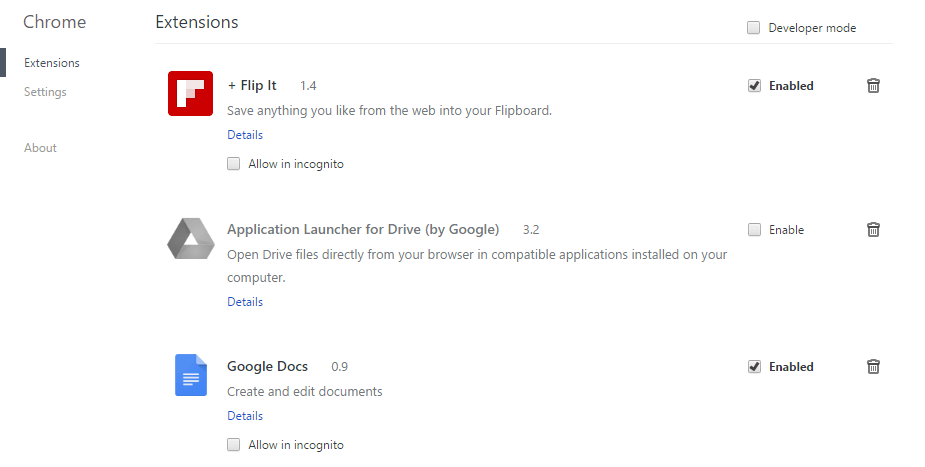Click the Google Docs extension icon
This screenshot has height=467, width=925.
[x=191, y=375]
